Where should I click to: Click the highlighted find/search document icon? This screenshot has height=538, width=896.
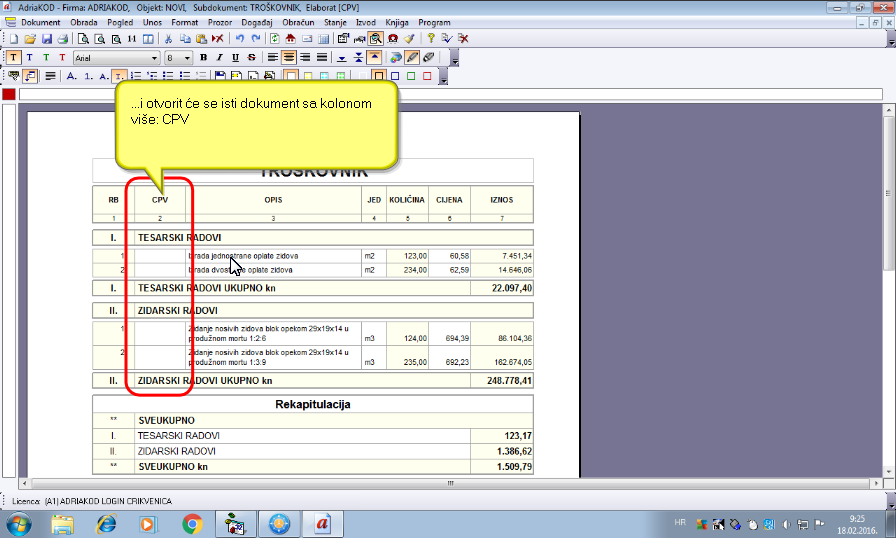(x=375, y=39)
